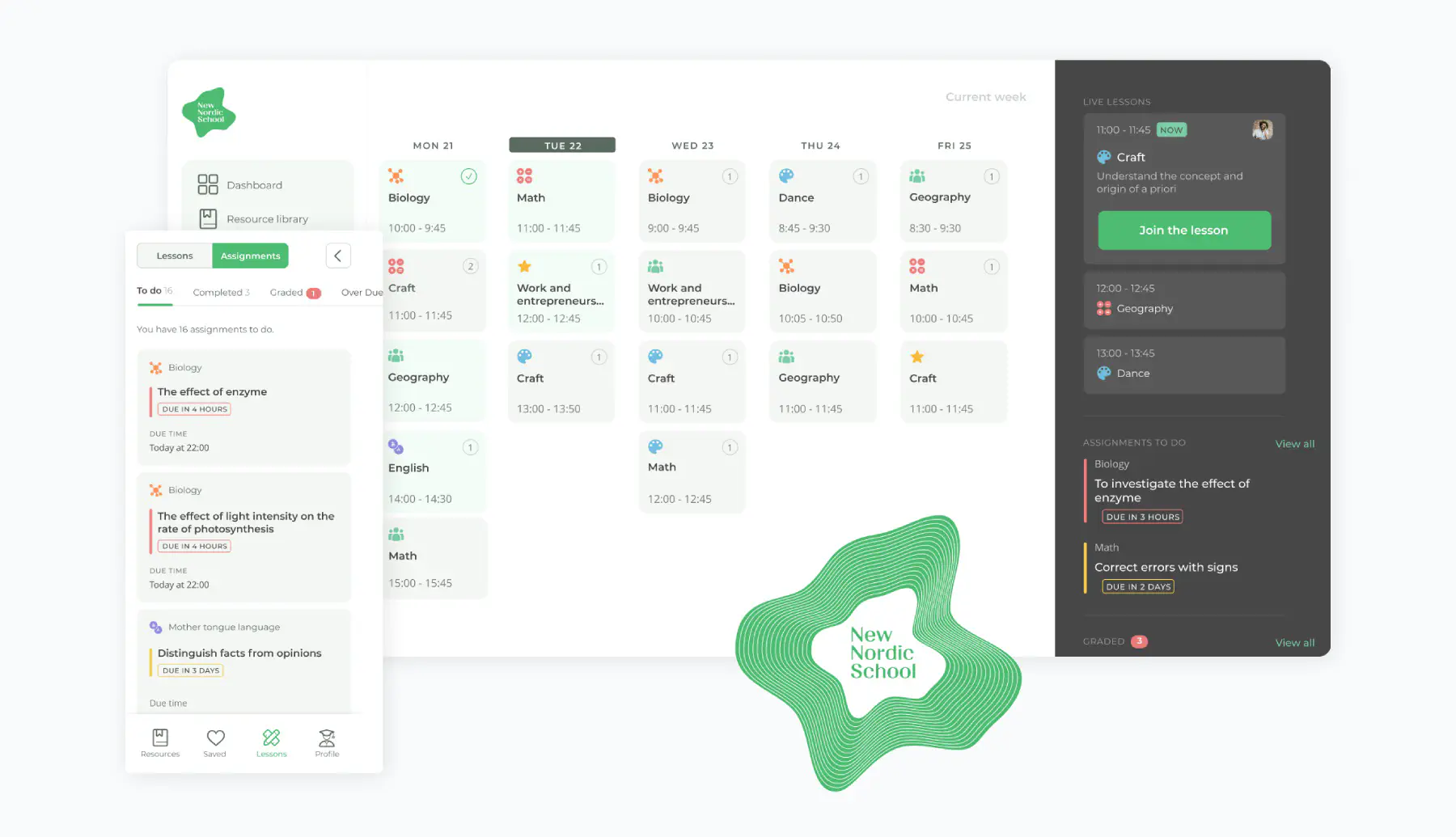Click View all next to Assignments To Do

click(1294, 444)
